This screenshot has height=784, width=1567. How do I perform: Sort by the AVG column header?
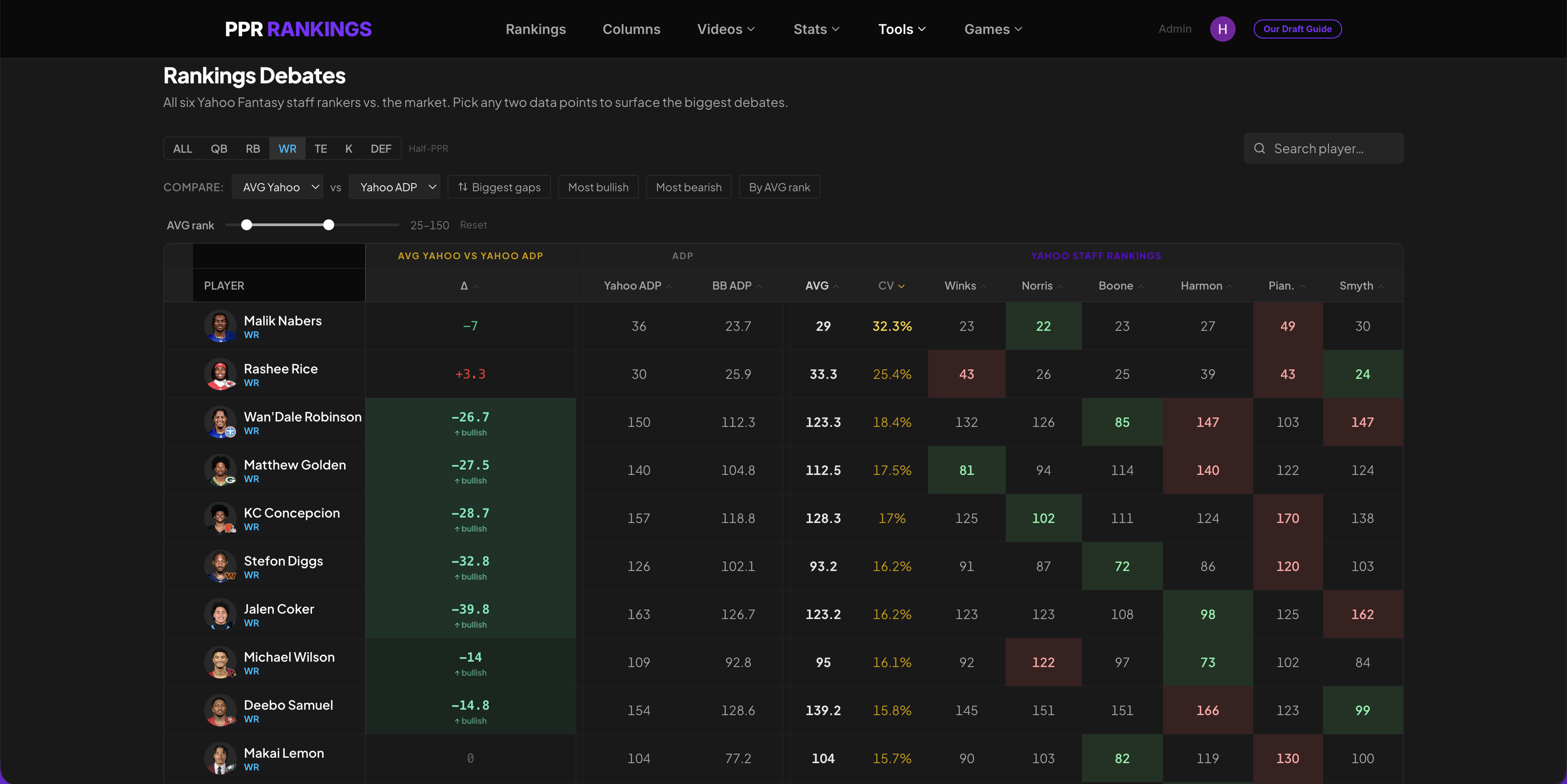click(x=822, y=286)
